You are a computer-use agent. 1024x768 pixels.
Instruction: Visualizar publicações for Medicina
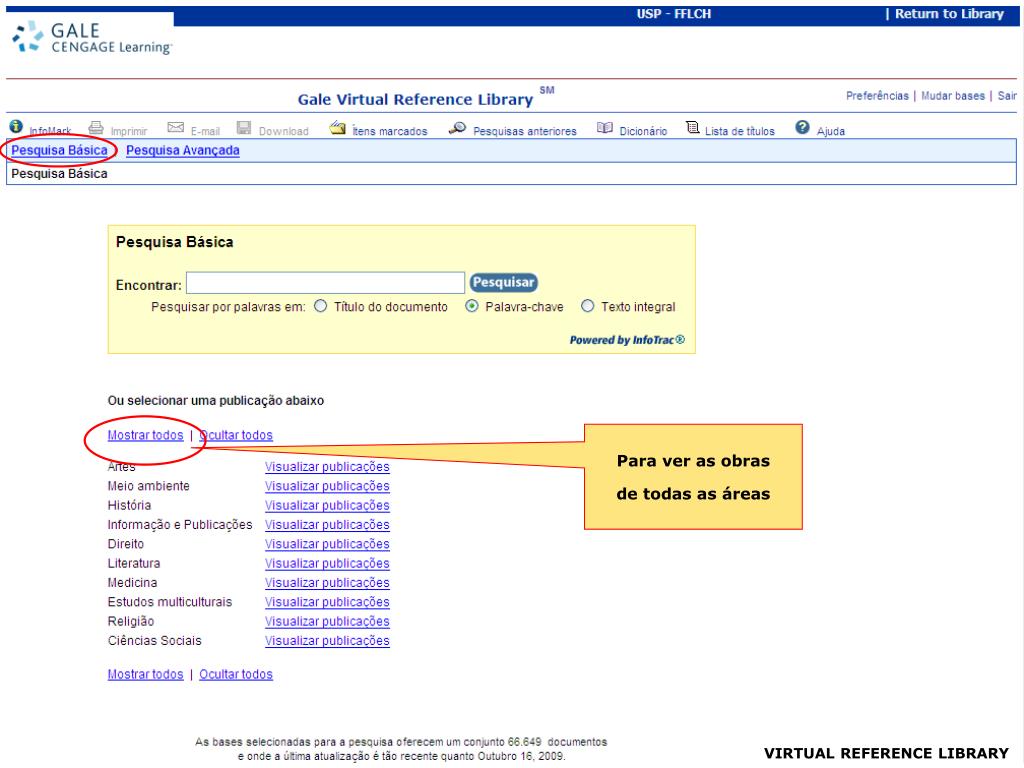tap(327, 583)
